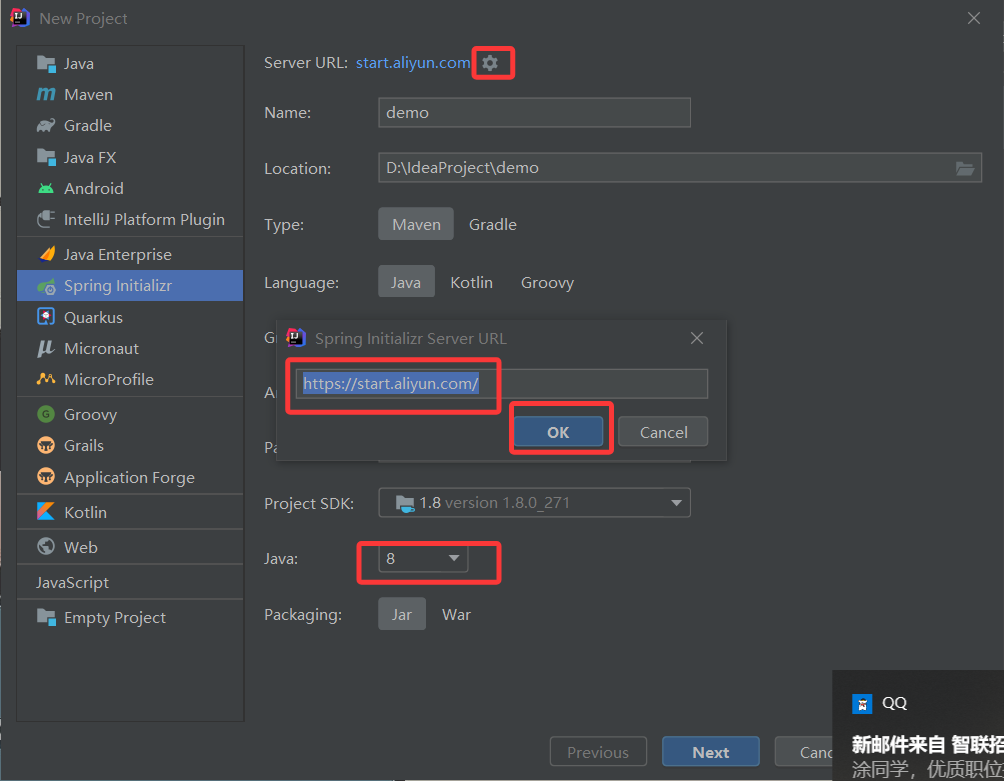
Task: Select War packaging
Action: tap(456, 615)
